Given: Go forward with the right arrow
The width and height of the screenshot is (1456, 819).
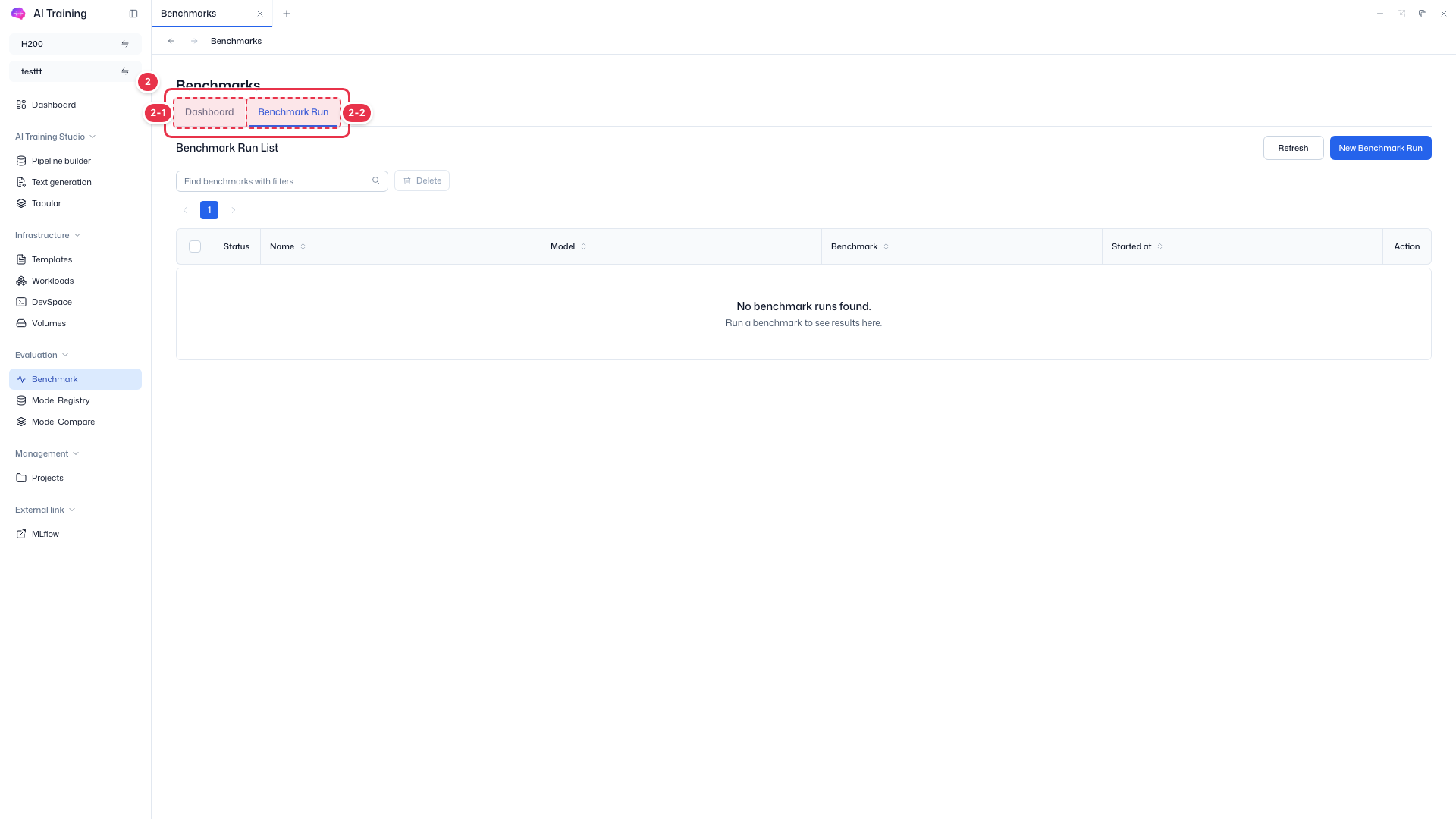Looking at the screenshot, I should click(x=194, y=41).
